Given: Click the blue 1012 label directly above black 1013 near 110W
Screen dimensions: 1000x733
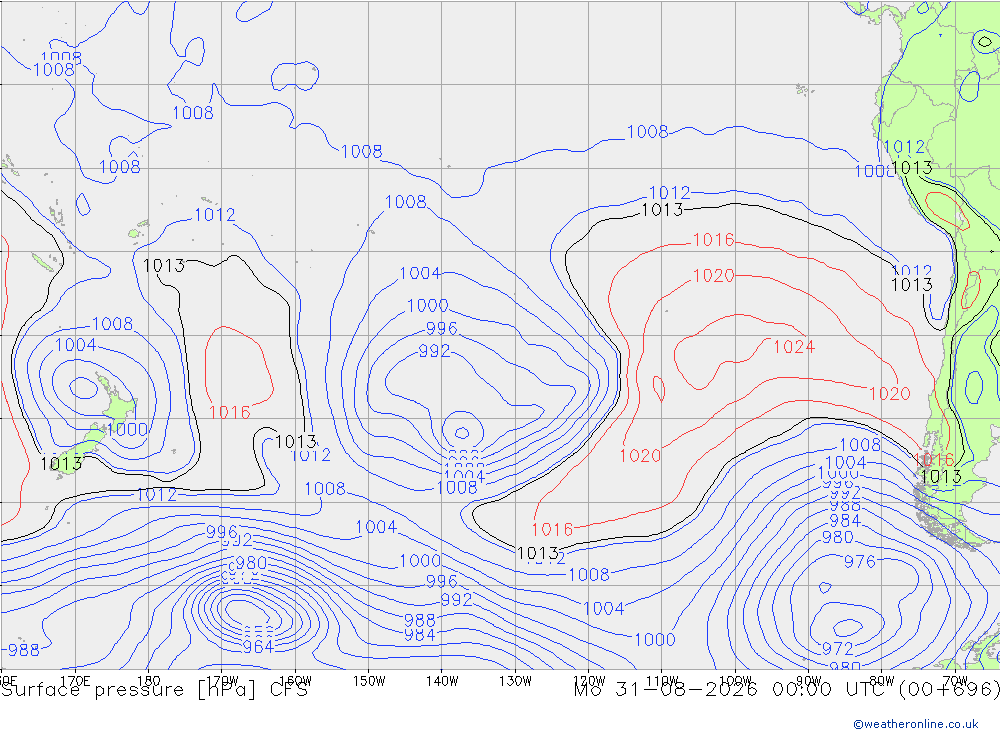Looking at the screenshot, I should [670, 193].
